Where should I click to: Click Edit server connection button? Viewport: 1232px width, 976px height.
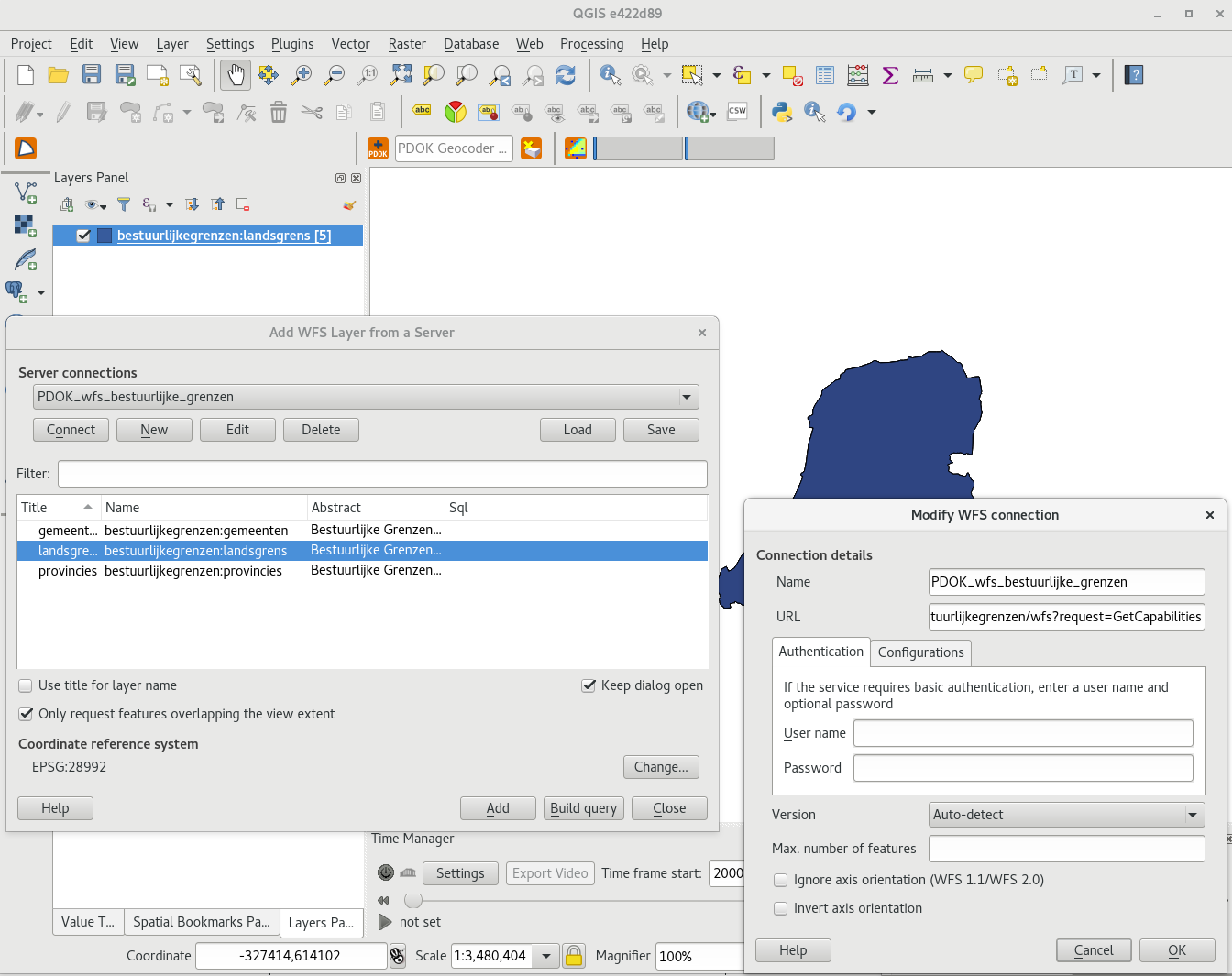tap(237, 430)
